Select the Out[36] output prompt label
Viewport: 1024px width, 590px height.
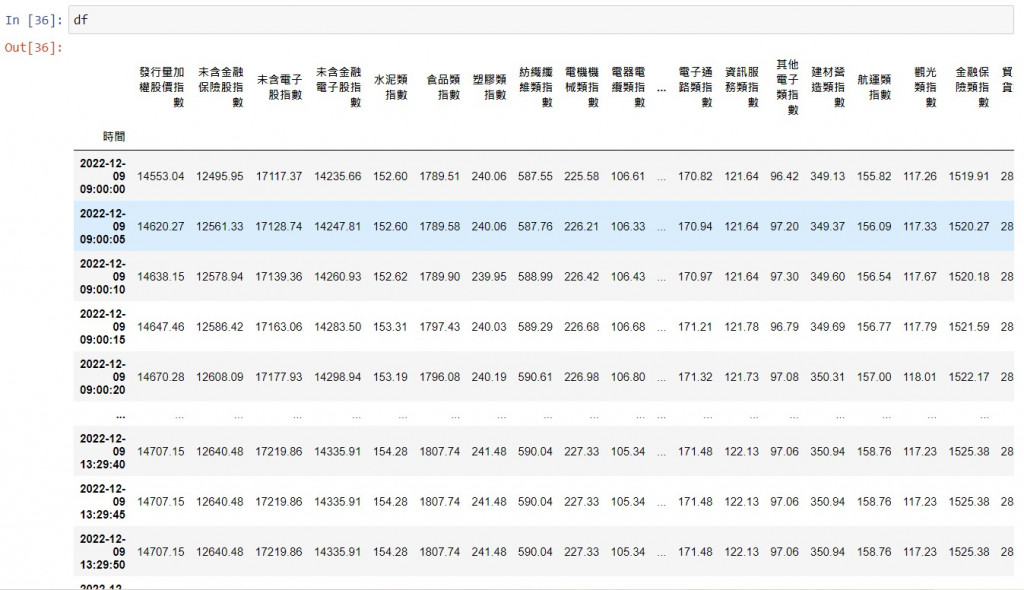(x=33, y=48)
